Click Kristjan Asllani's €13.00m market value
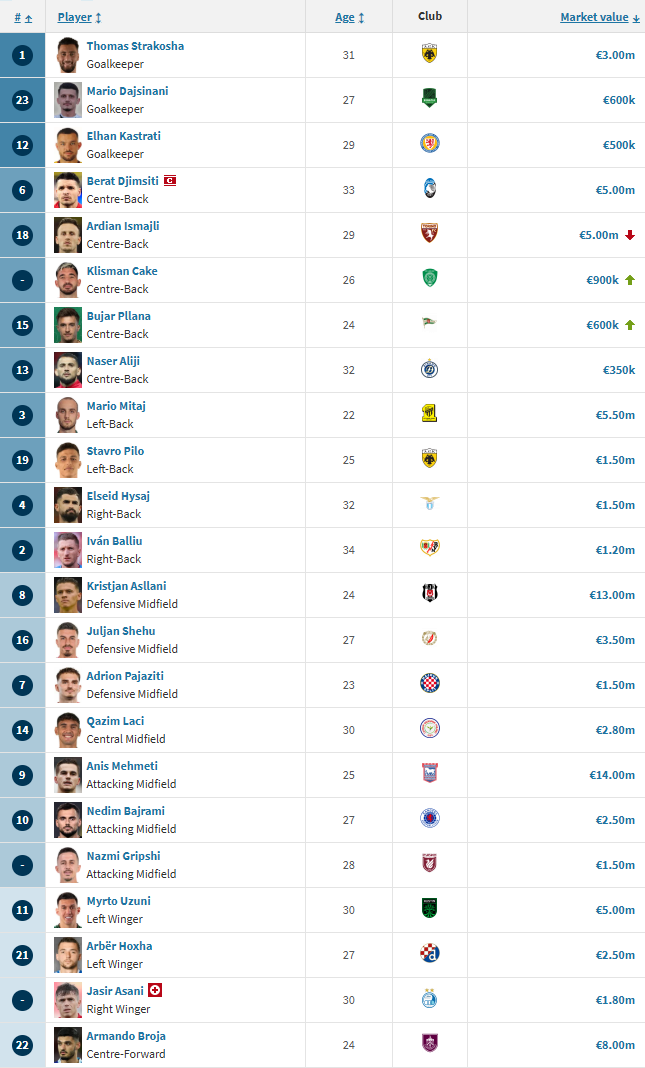Screen dimensions: 645x1068 pyautogui.click(x=612, y=595)
